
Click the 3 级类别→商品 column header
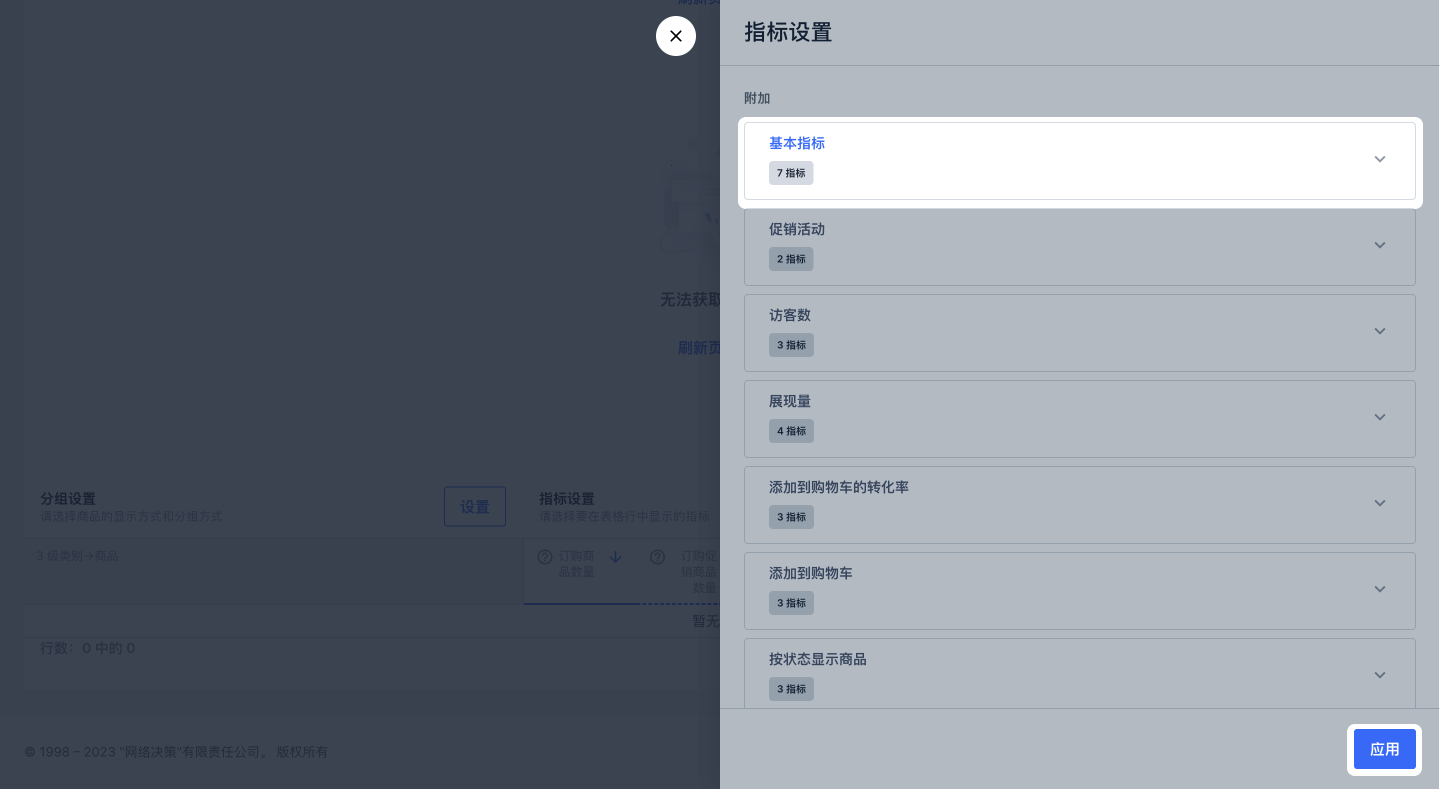click(77, 555)
